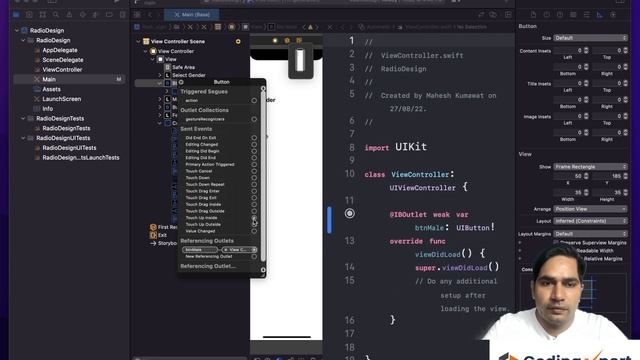640x360 pixels.
Task: Open the Show dropdown set to Frame Rectangle
Action: pyautogui.click(x=590, y=167)
